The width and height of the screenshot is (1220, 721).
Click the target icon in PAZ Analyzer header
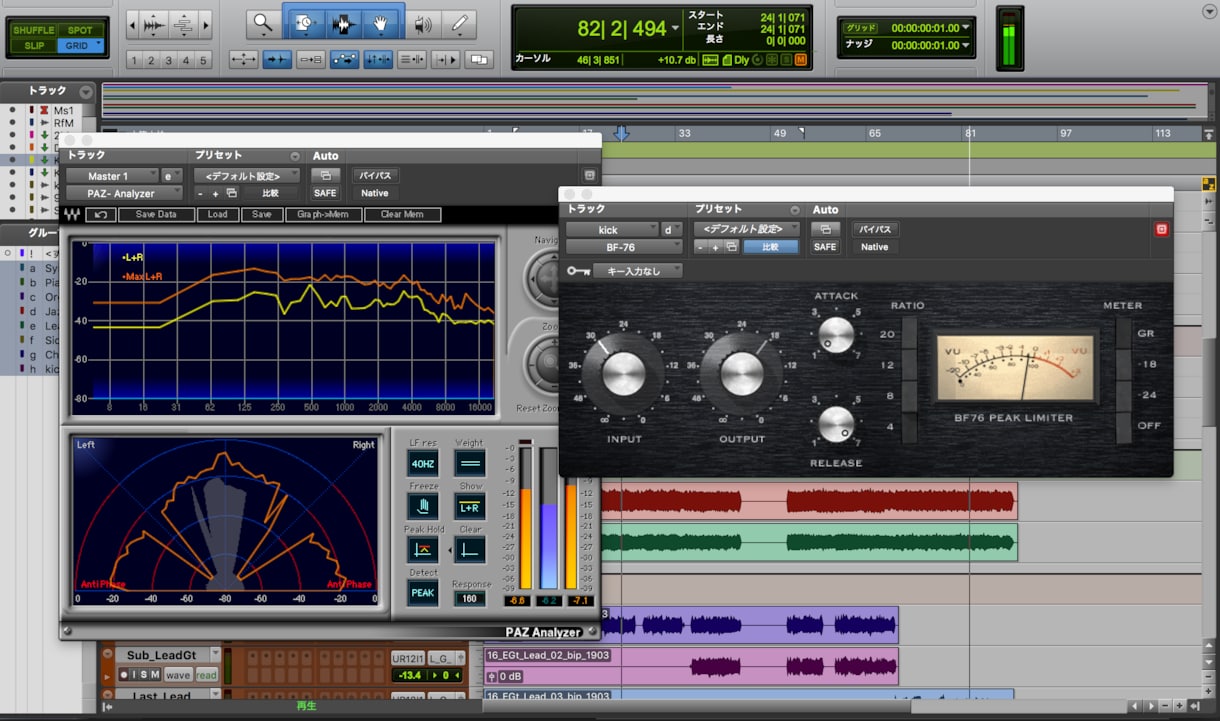589,175
